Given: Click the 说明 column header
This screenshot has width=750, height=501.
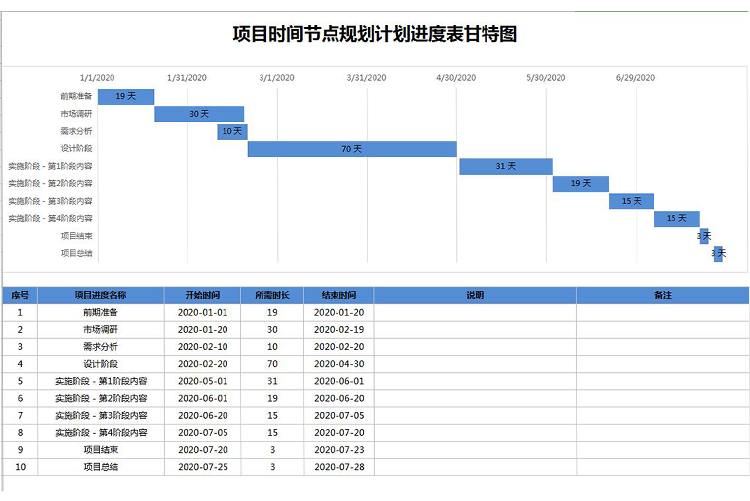Looking at the screenshot, I should [x=475, y=295].
